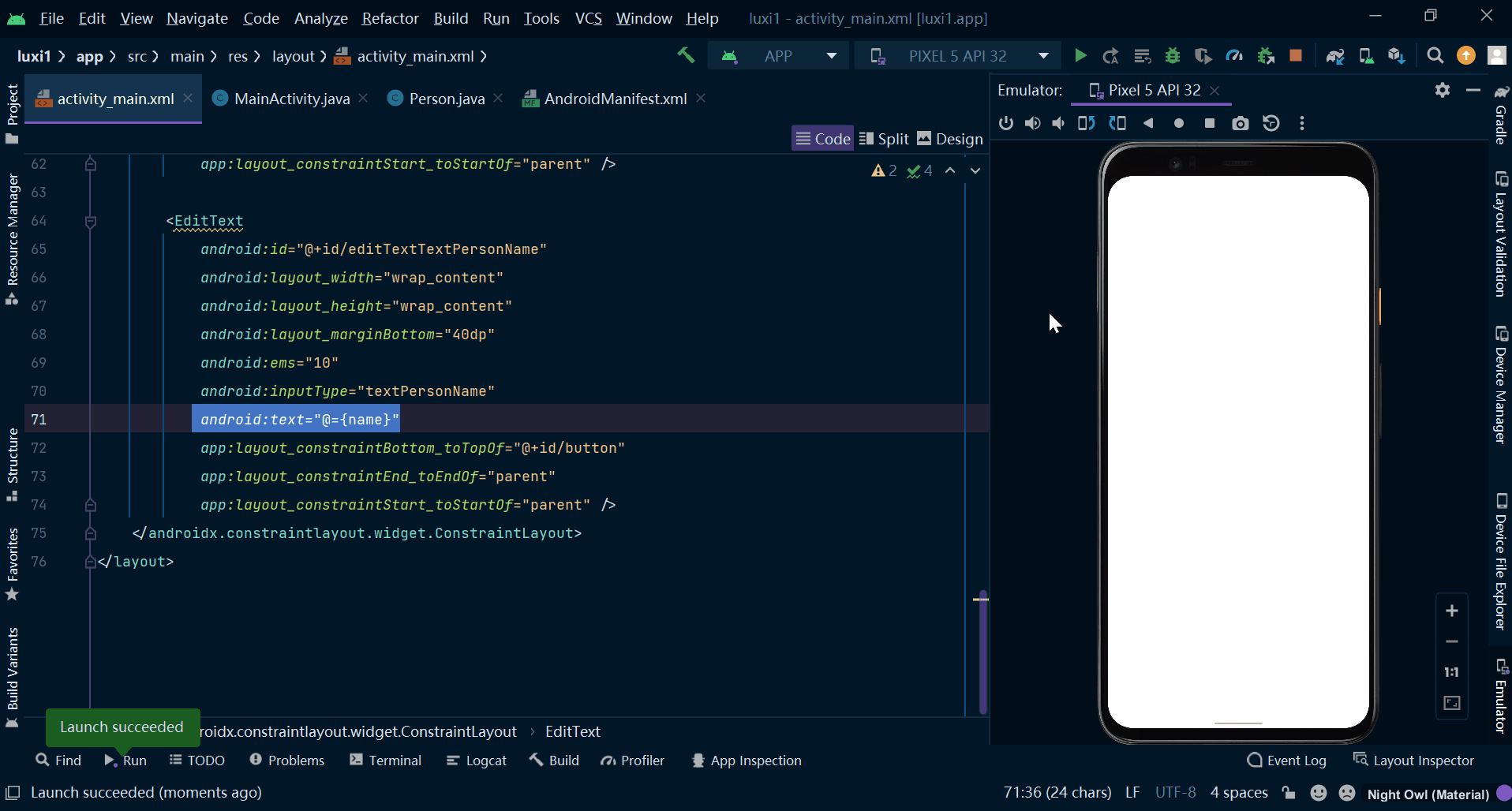Click the orange update notification icon

pos(1466,55)
